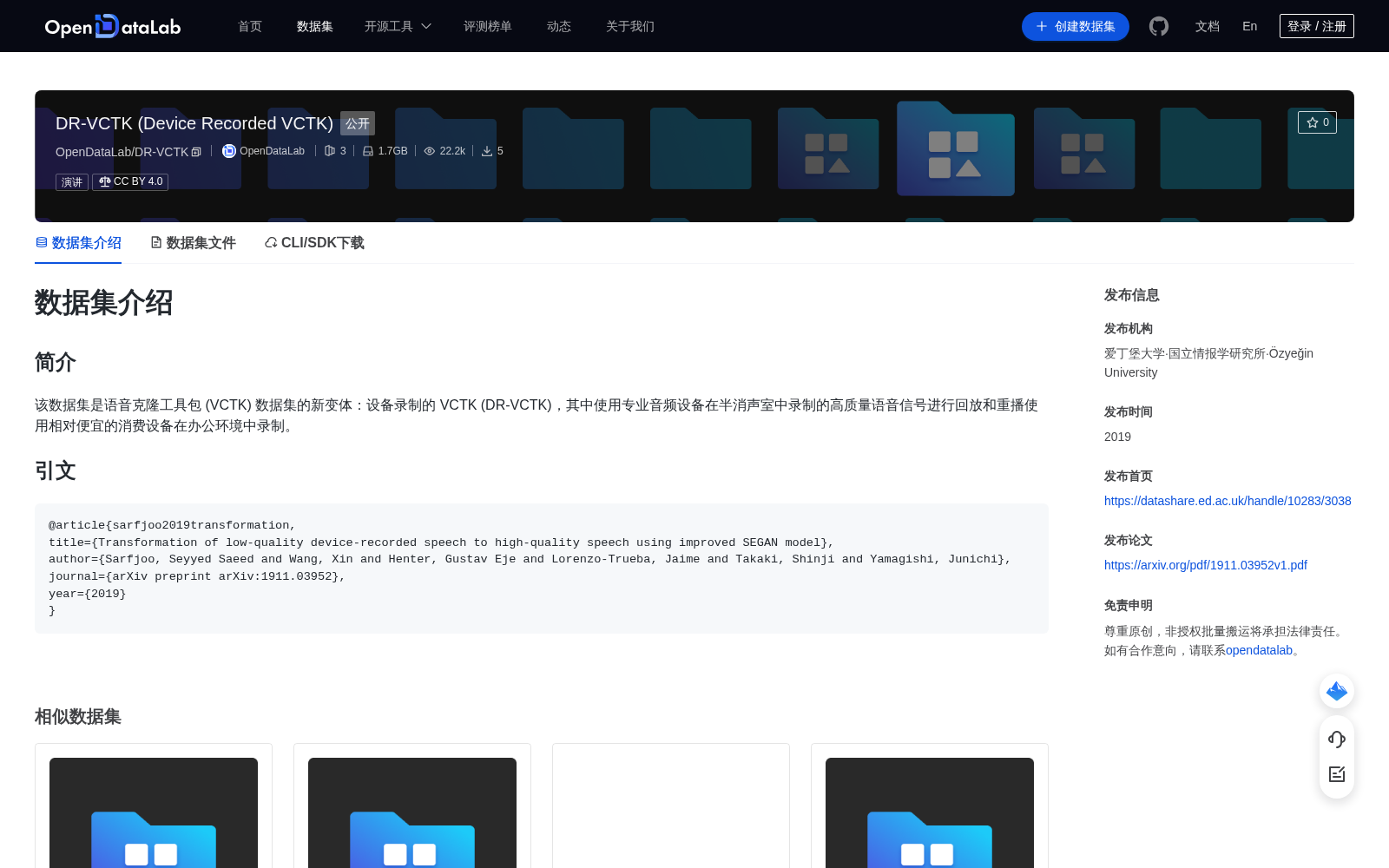
Task: Copy the OpenDataLab/DR-VCTK path icon
Action: 196,152
